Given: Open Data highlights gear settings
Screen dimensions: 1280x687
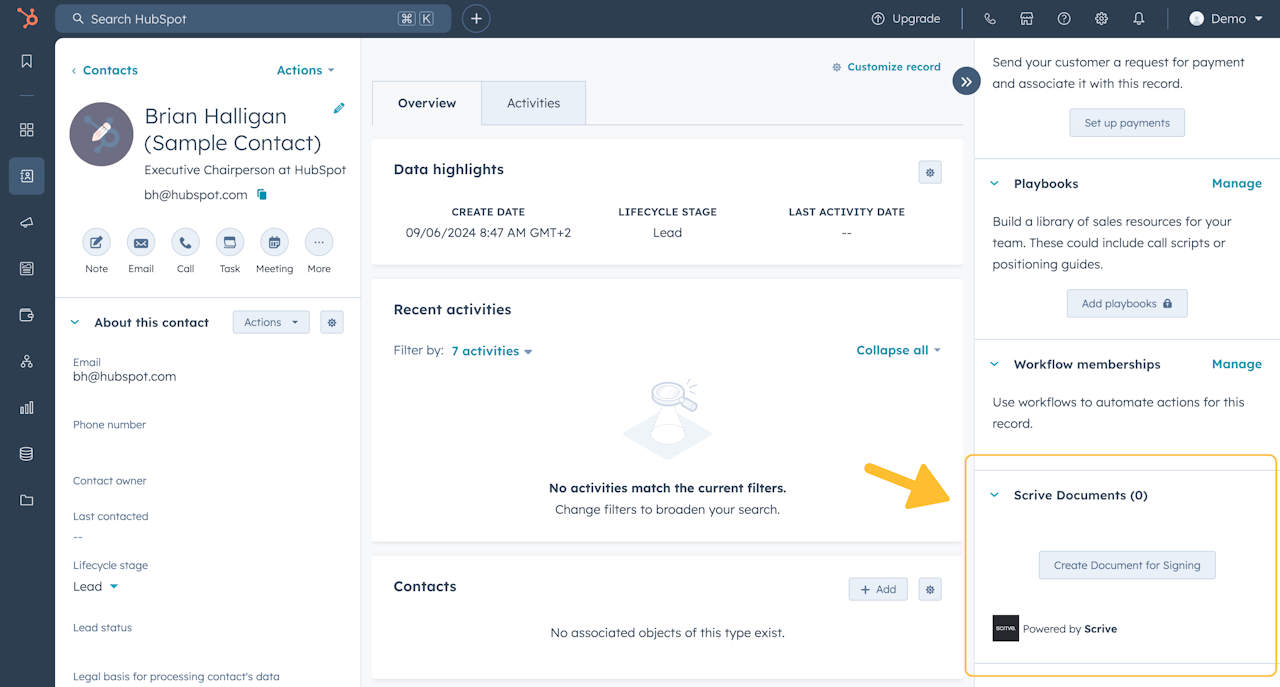Looking at the screenshot, I should [x=930, y=172].
